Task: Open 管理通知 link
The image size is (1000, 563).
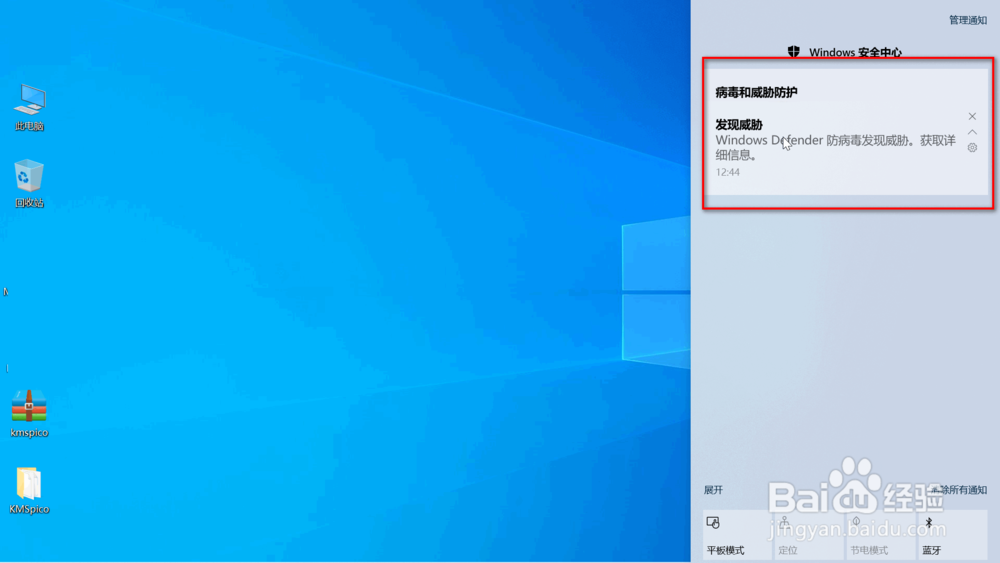Action: click(x=967, y=20)
